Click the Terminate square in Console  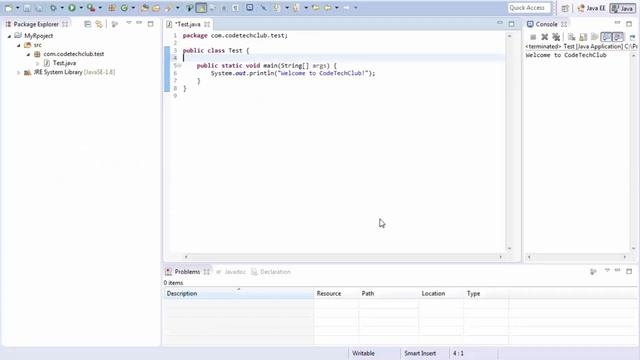coord(533,37)
